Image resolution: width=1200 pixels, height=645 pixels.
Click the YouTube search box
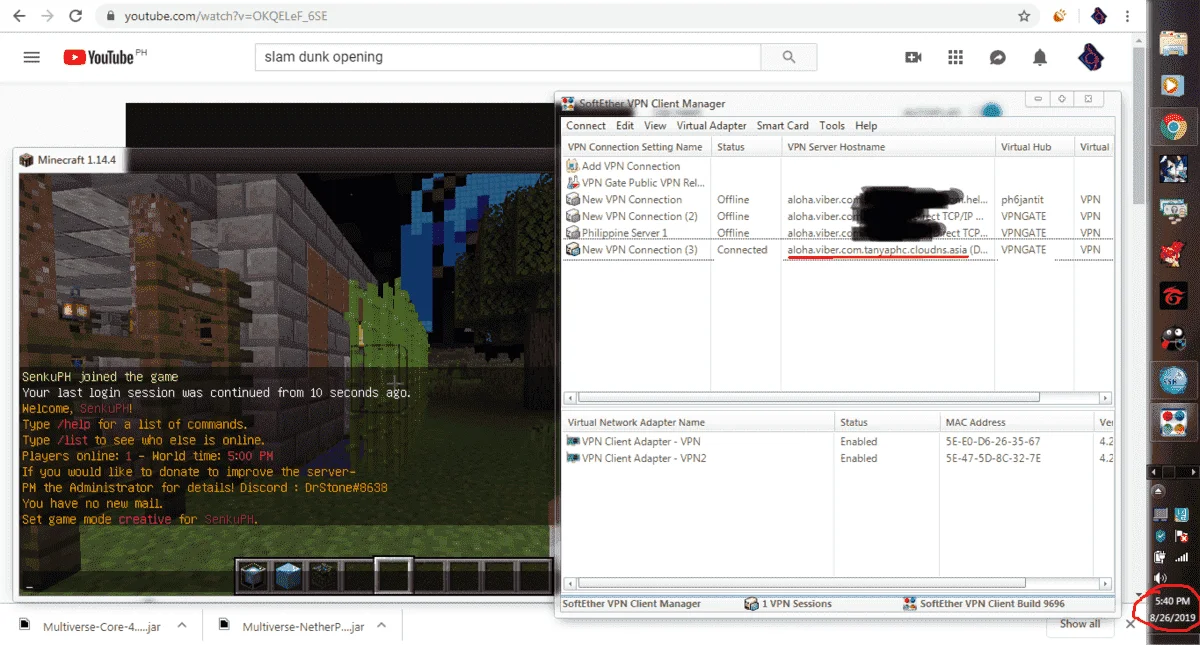point(508,57)
